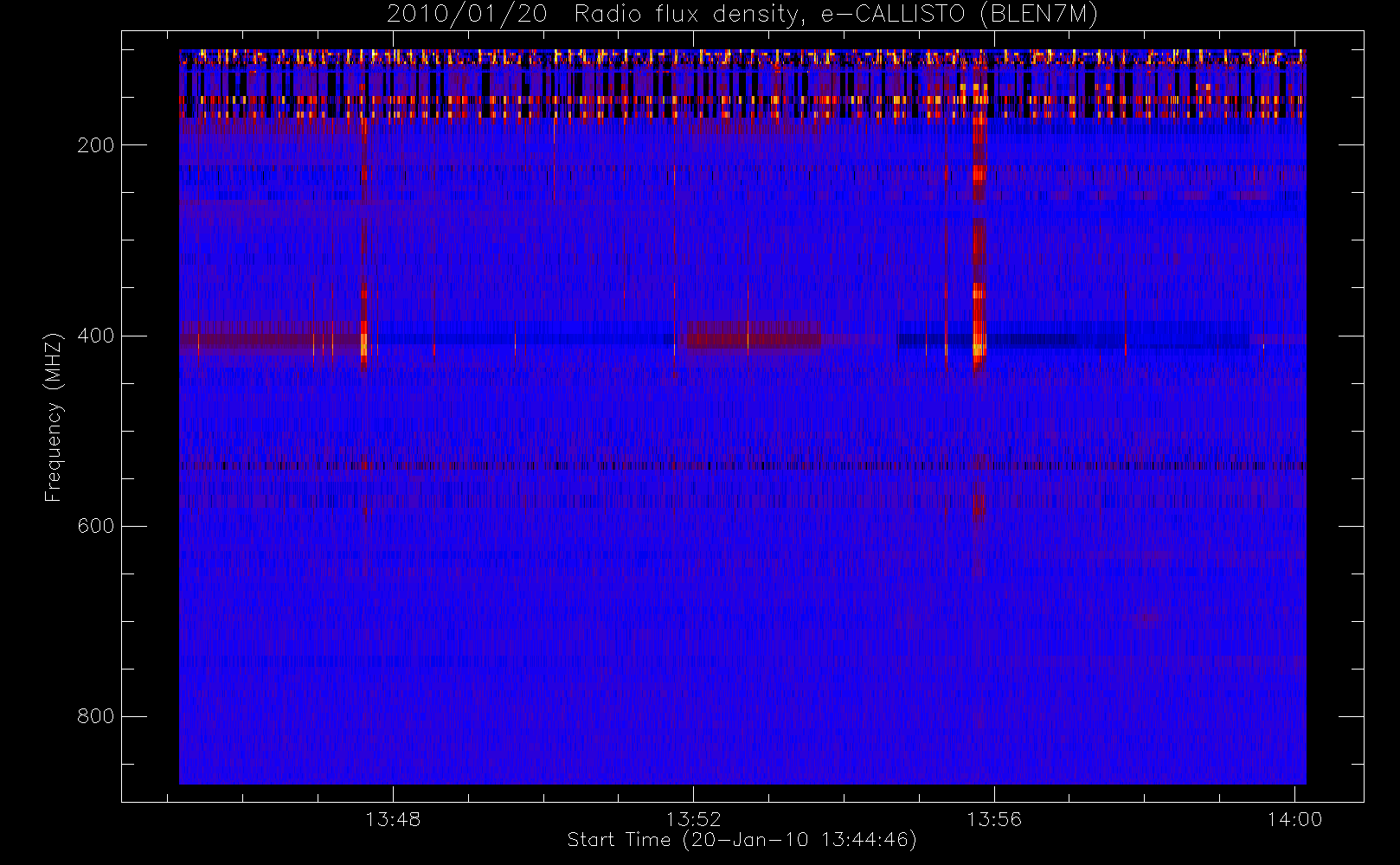Click the 800 frequency tick label
This screenshot has height=865, width=1400.
pos(95,716)
